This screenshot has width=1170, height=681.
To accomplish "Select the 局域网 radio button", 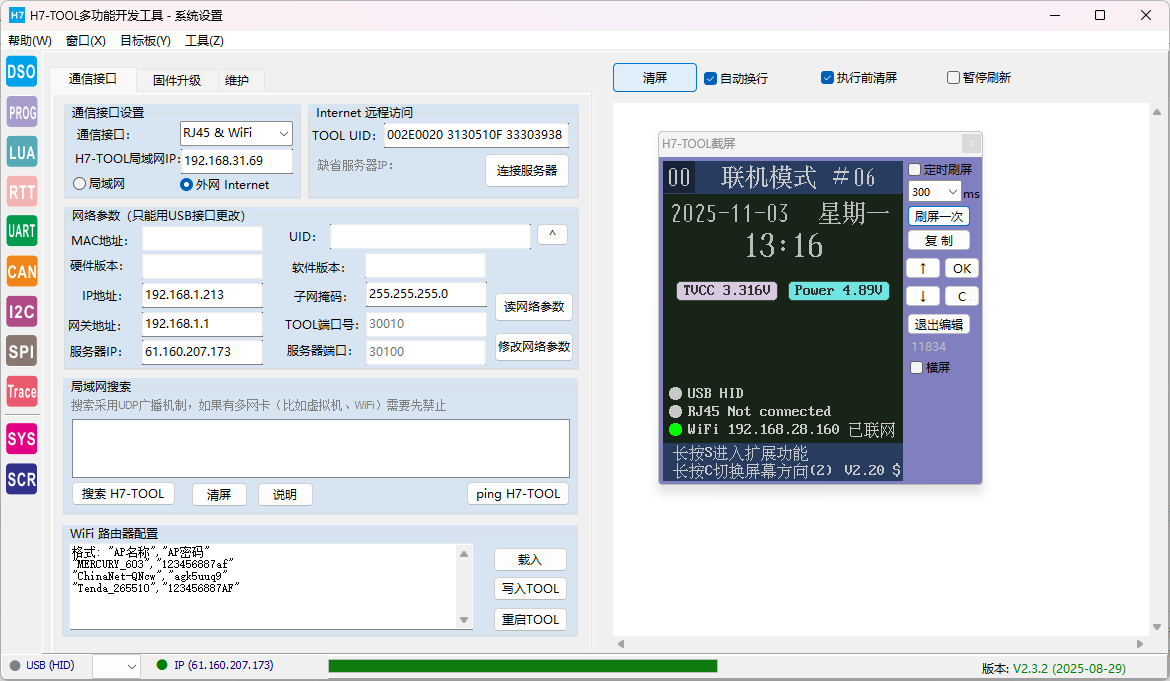I will point(80,184).
